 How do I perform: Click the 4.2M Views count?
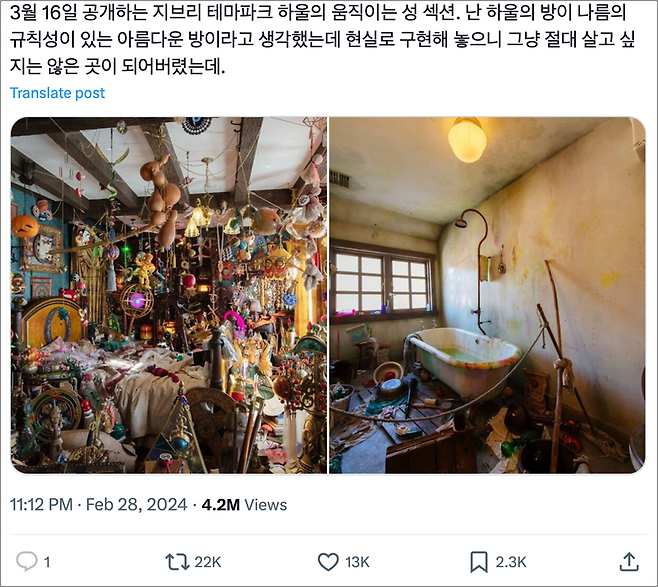[x=244, y=504]
